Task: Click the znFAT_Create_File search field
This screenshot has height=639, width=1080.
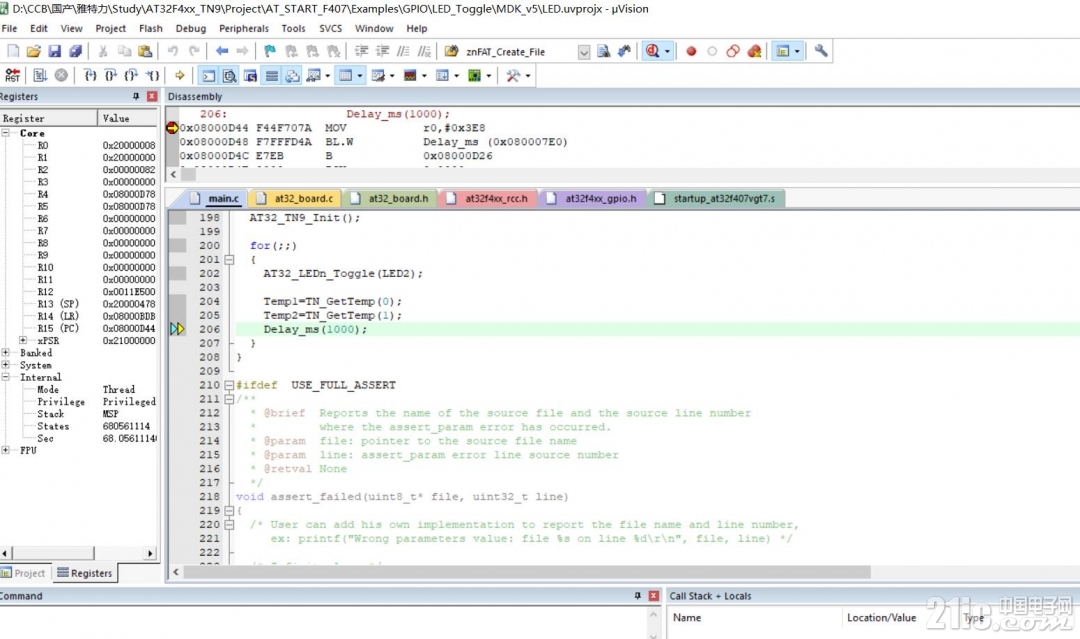Action: [521, 52]
